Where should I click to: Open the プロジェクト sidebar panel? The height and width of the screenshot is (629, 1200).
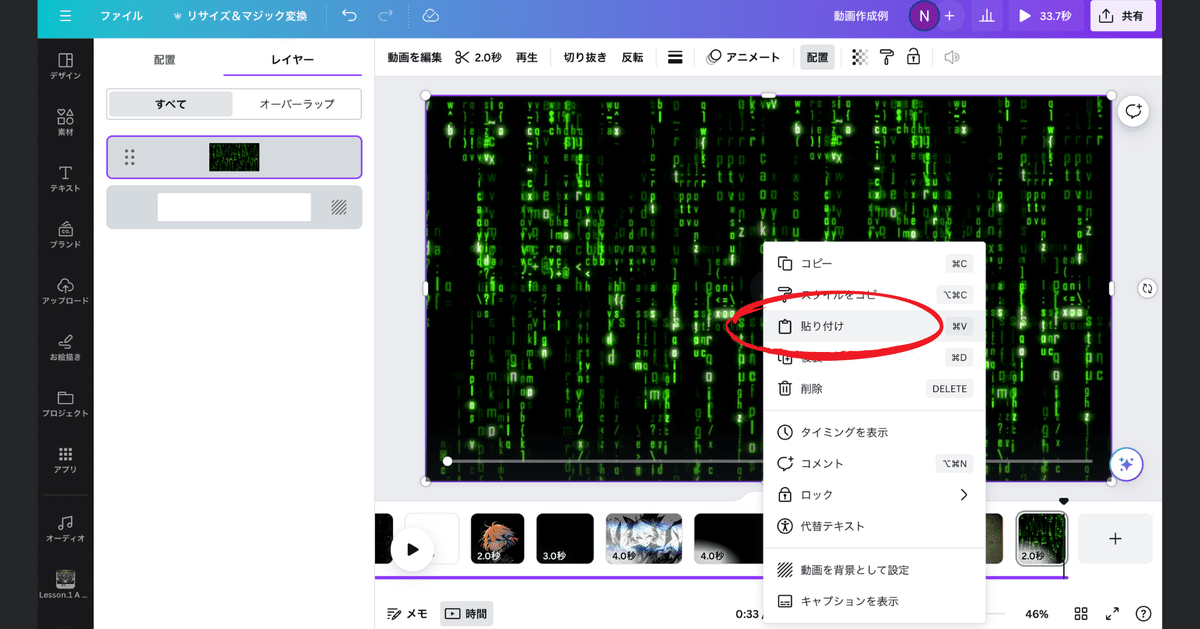(66, 403)
